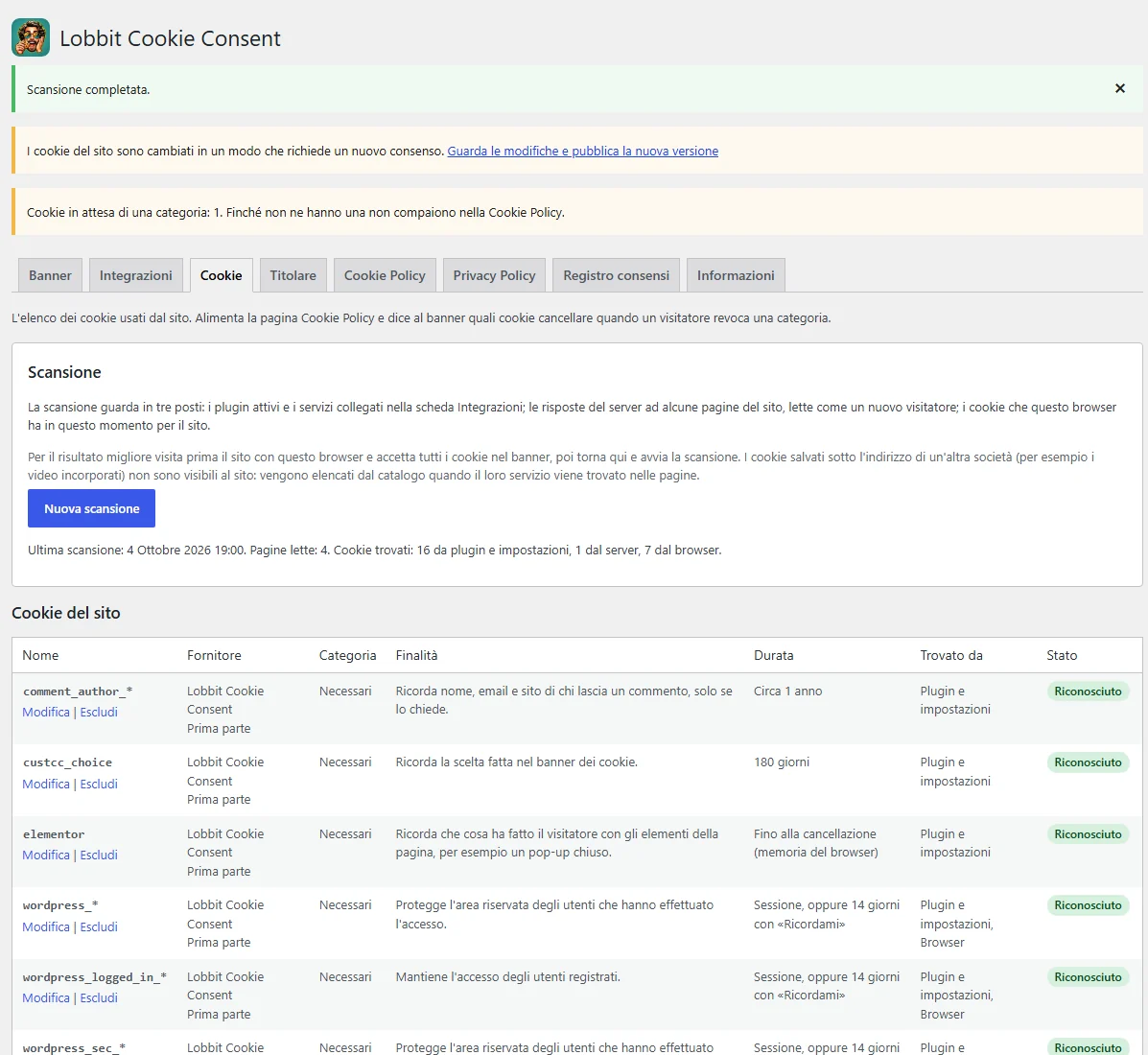The height and width of the screenshot is (1055, 1148).
Task: Edit the custcc_choice cookie via Modifica
Action: click(x=45, y=785)
